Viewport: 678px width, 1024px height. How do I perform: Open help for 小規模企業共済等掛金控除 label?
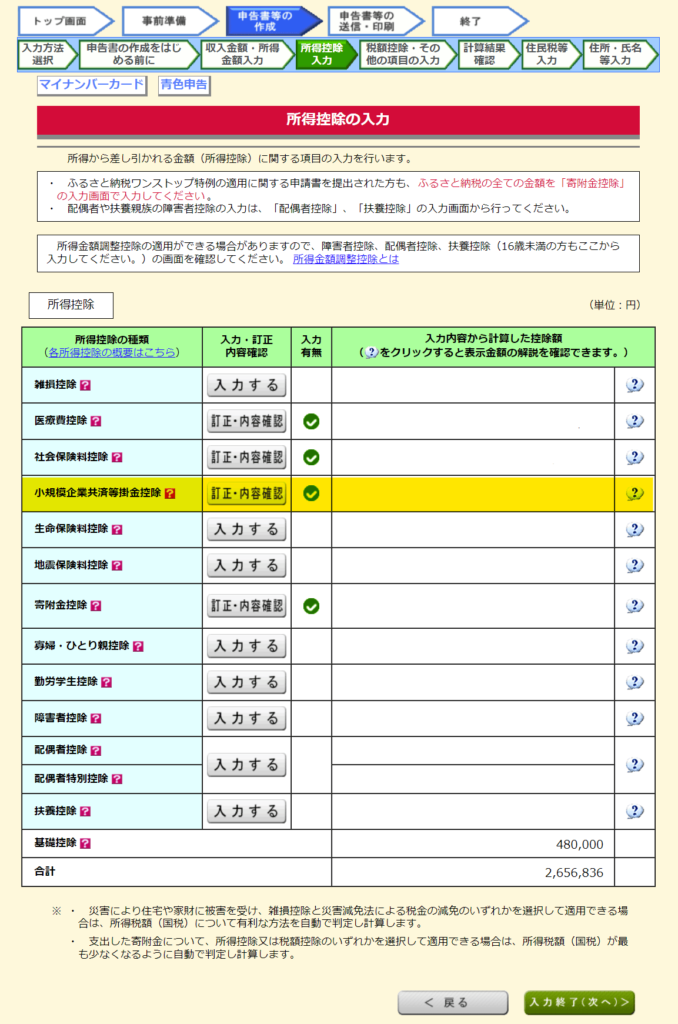point(170,493)
